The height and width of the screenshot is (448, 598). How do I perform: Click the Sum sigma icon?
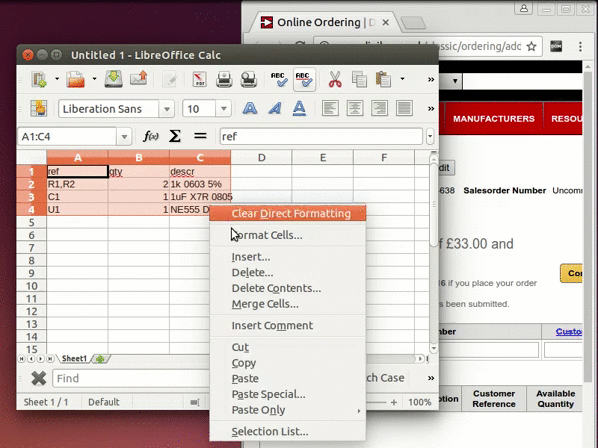click(x=175, y=136)
